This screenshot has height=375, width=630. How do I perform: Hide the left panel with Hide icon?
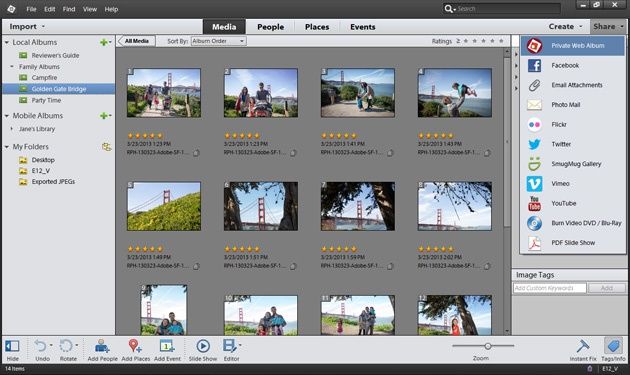[12, 346]
